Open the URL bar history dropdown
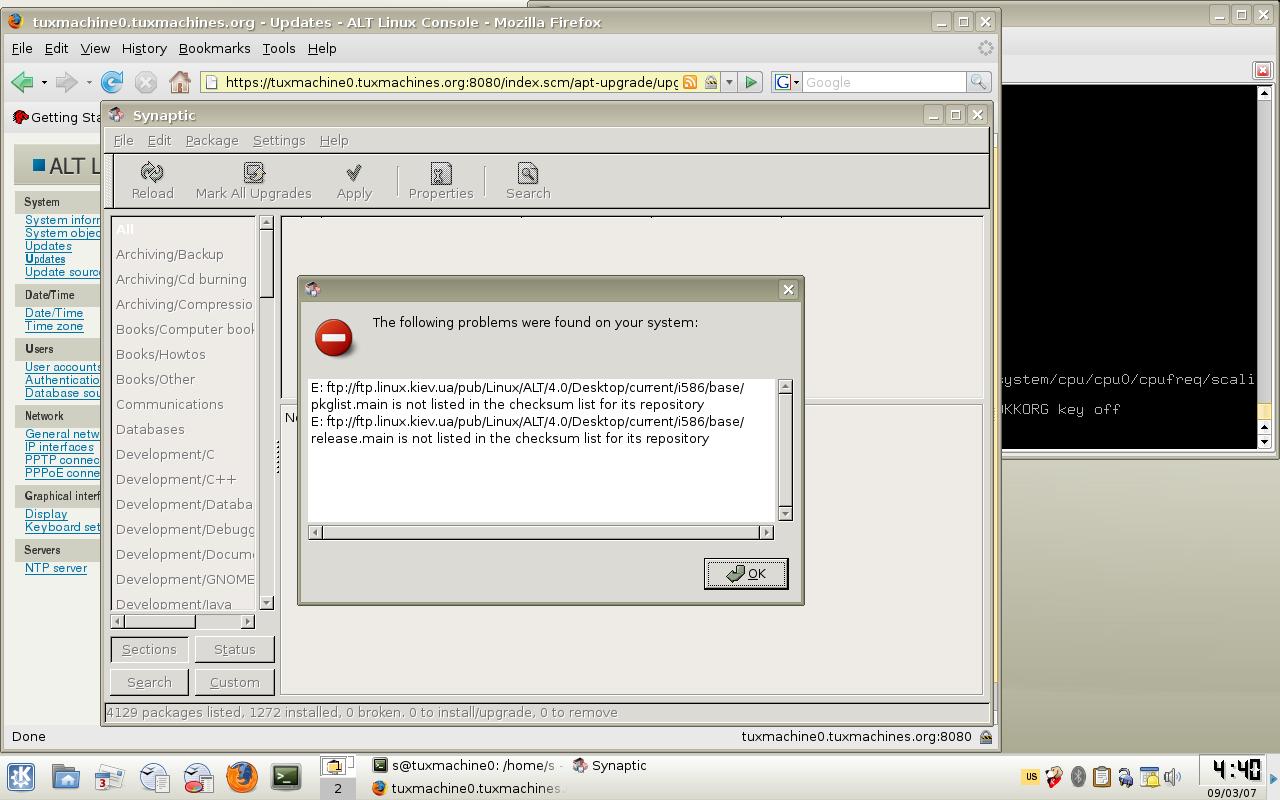Screen dimensions: 1280x800 [x=729, y=82]
